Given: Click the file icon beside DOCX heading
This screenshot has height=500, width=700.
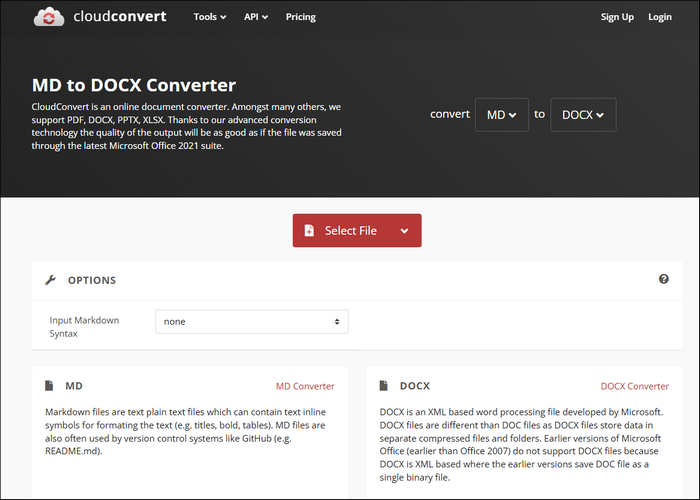Looking at the screenshot, I should (383, 386).
